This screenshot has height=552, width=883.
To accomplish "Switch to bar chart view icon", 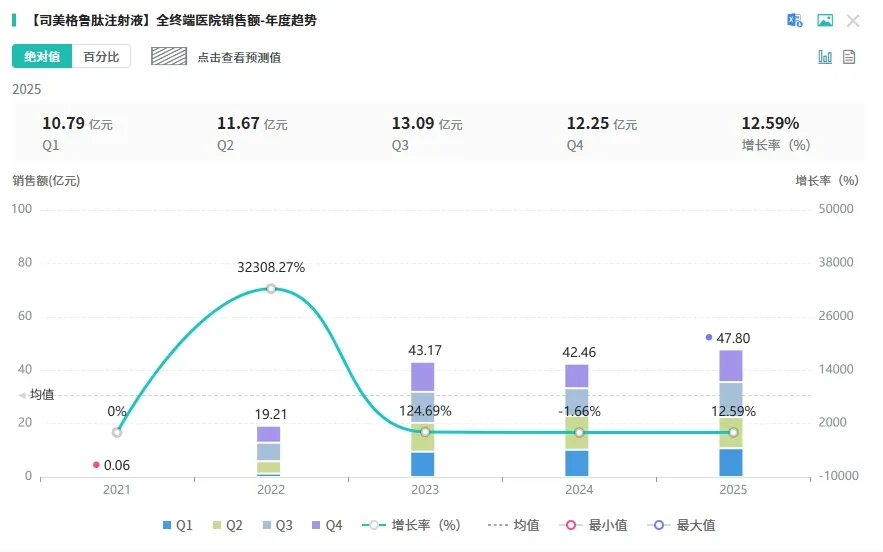I will (825, 57).
